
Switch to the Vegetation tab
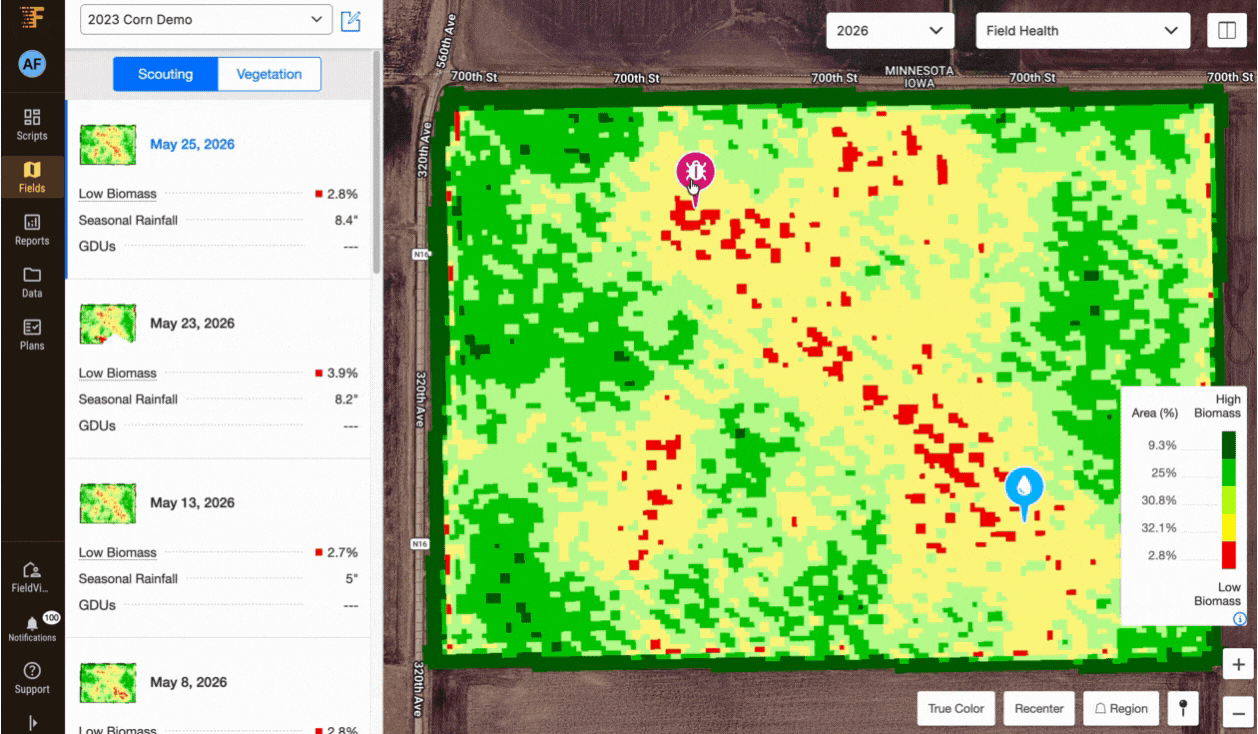click(x=270, y=74)
